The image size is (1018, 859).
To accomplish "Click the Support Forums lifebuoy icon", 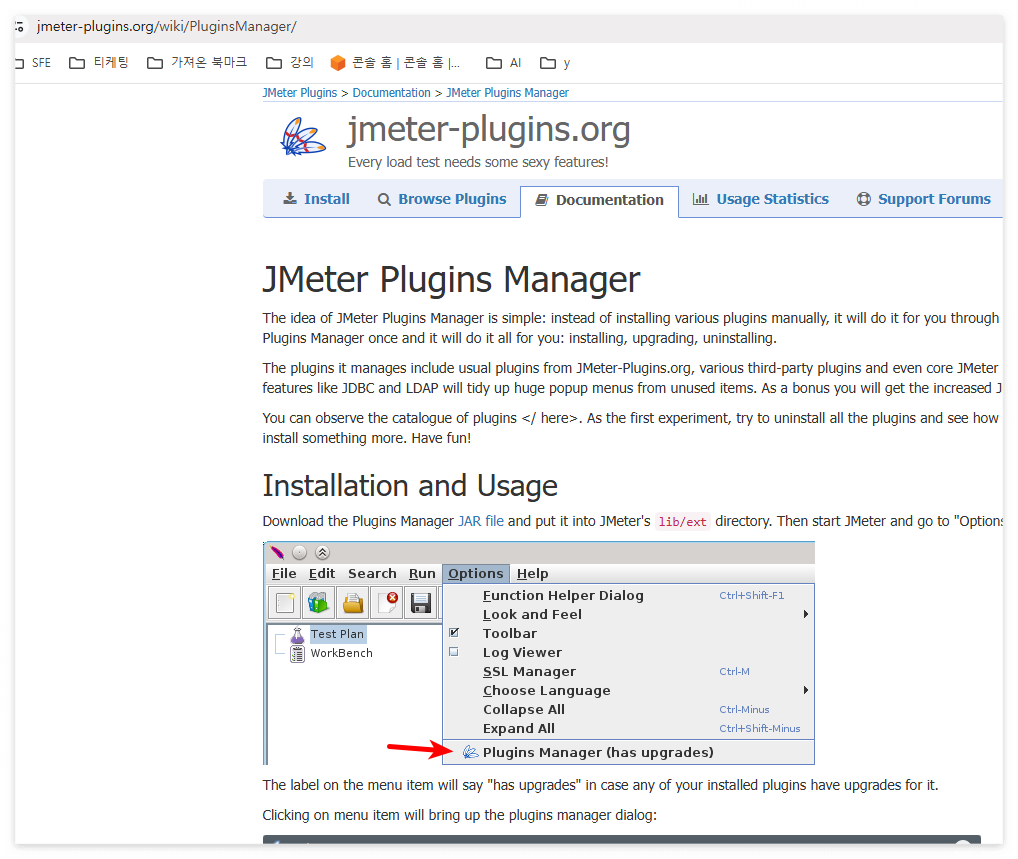I will (x=863, y=199).
